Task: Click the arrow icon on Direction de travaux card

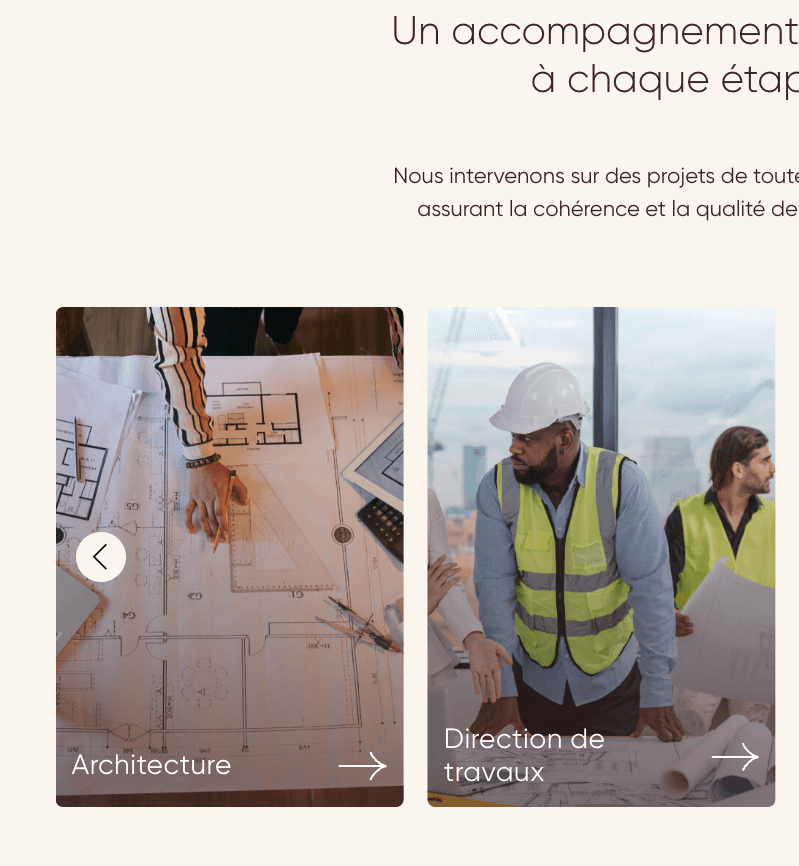Action: [x=735, y=757]
